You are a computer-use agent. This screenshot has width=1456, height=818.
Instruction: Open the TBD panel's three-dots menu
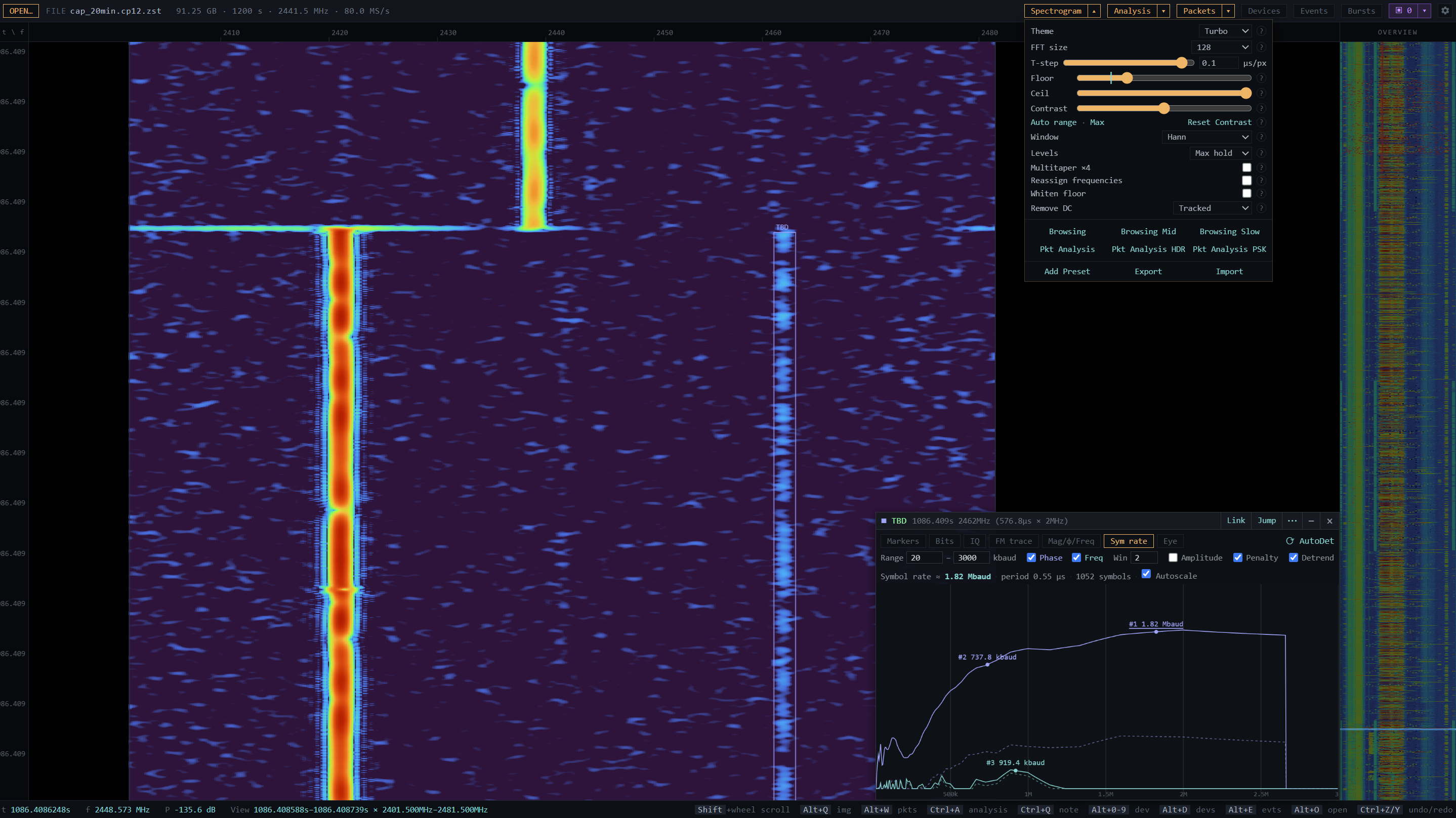point(1292,520)
